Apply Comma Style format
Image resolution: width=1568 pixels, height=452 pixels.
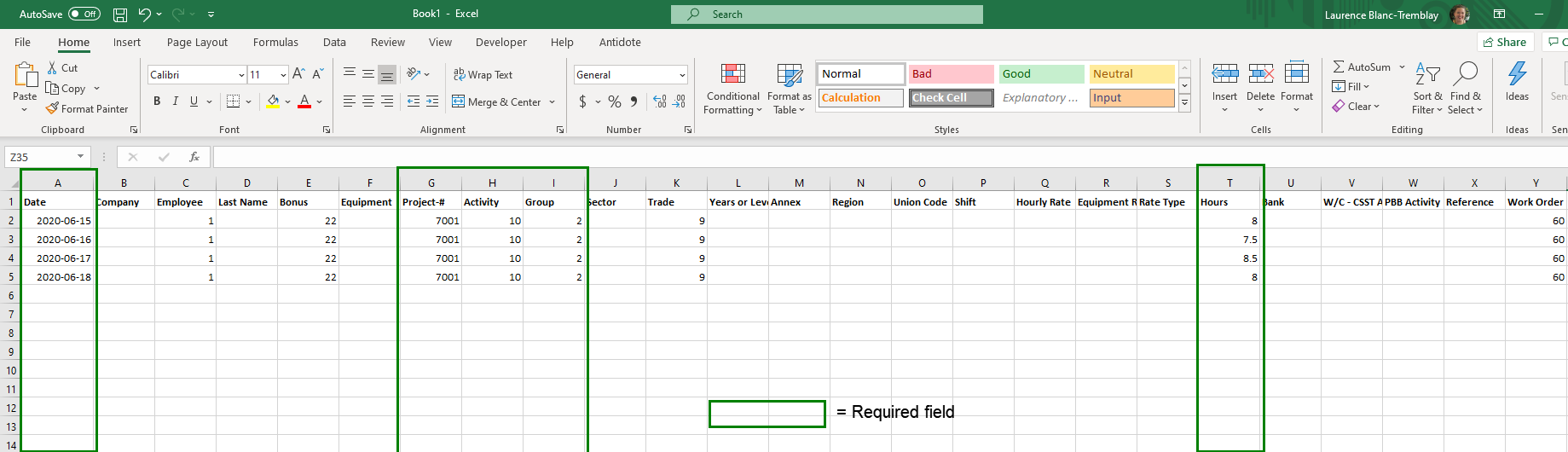[x=634, y=101]
